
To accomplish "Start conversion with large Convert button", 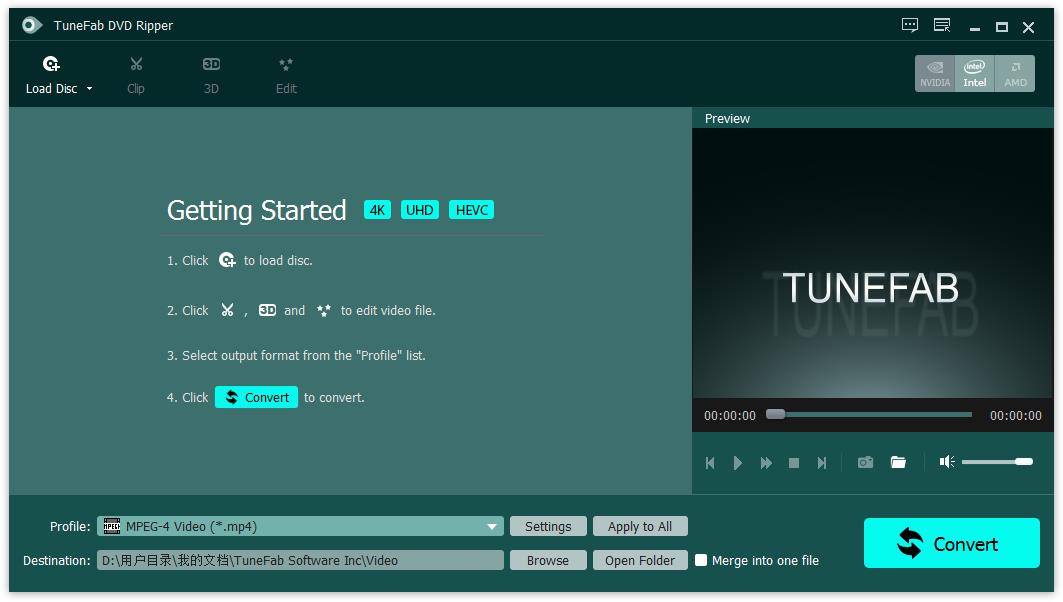I will pyautogui.click(x=951, y=543).
